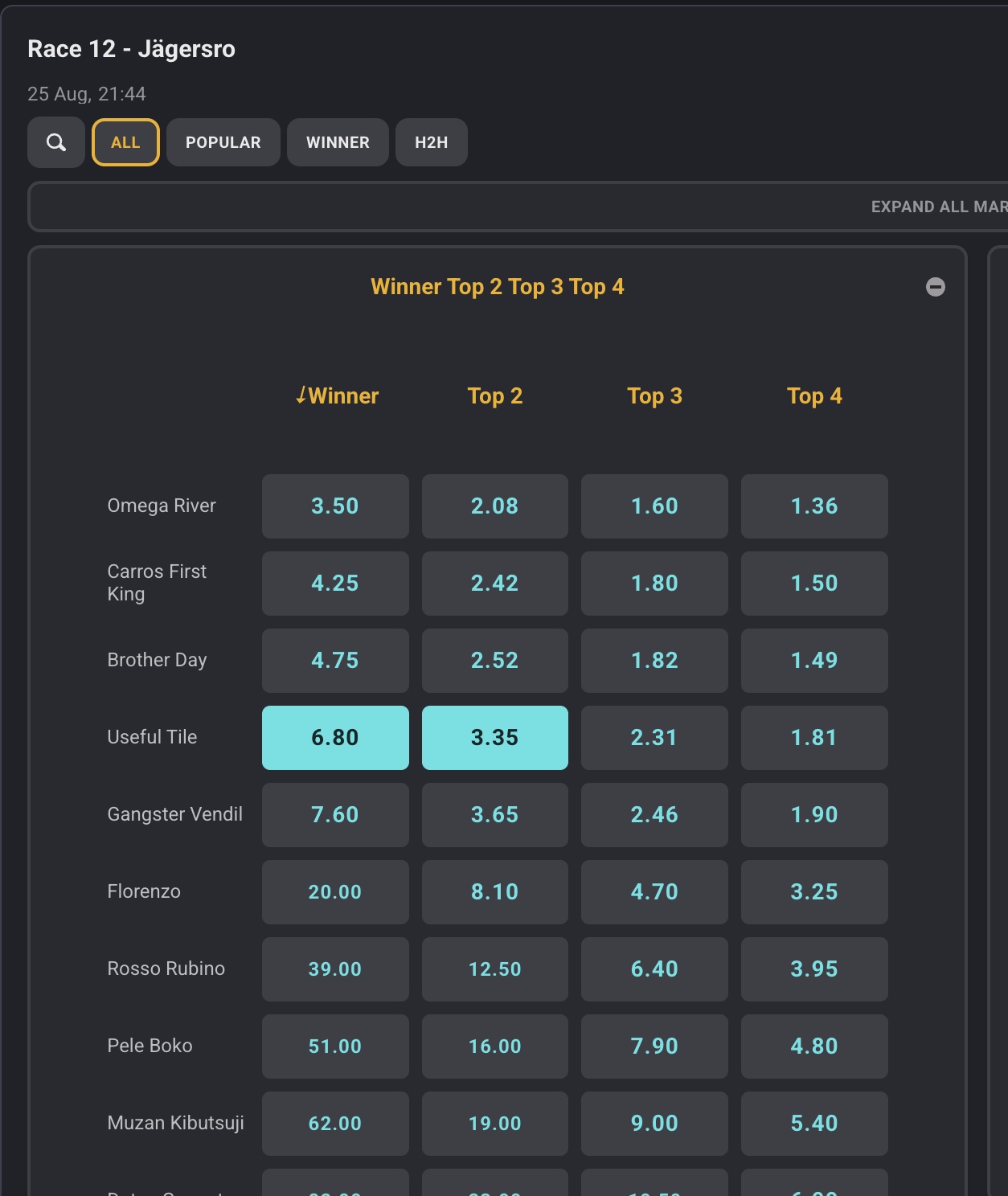Screen dimensions: 1008x1196
Task: Deselect Useful Tile Top 2 odds 3.35
Action: (x=495, y=738)
